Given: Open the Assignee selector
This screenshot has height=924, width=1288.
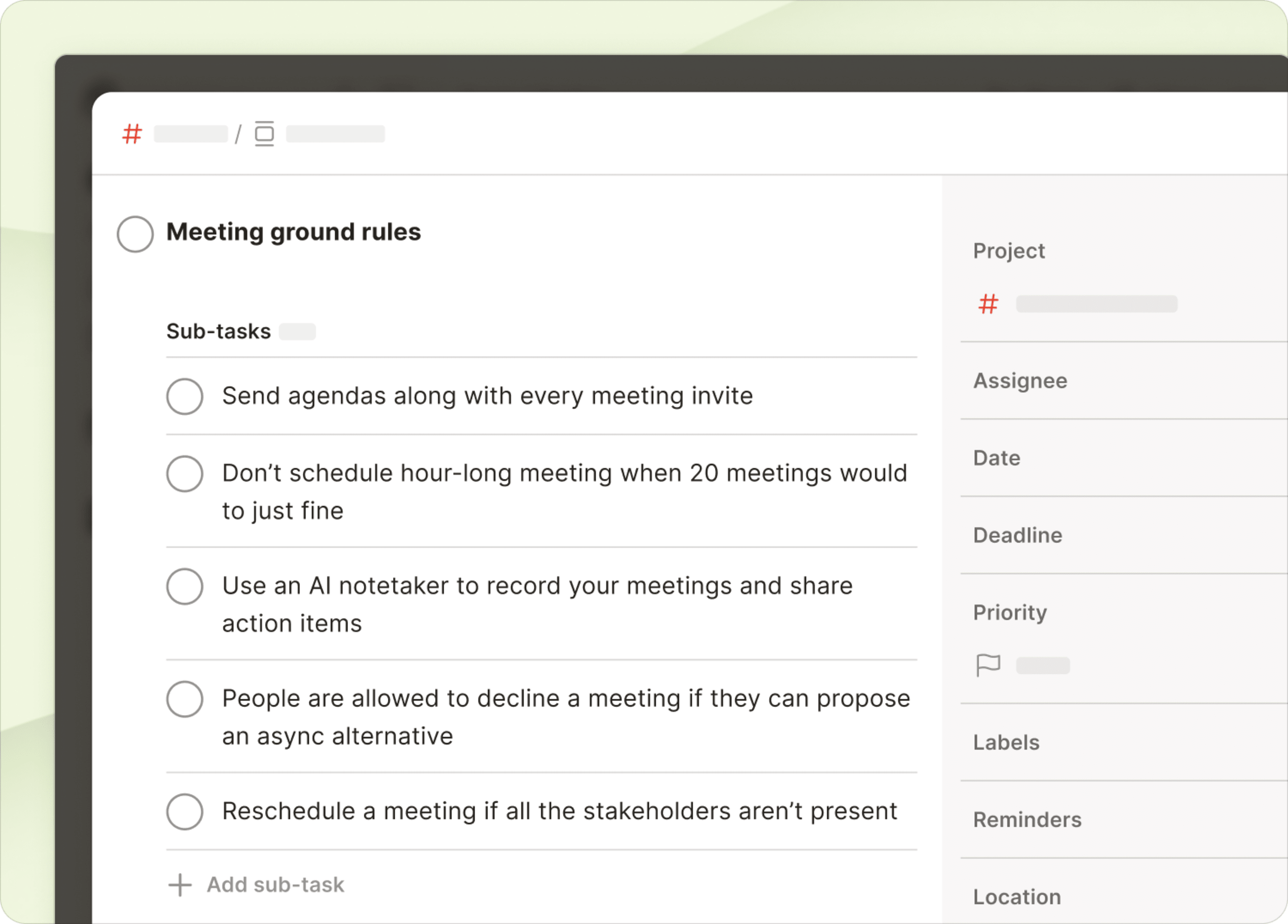Looking at the screenshot, I should 1020,380.
